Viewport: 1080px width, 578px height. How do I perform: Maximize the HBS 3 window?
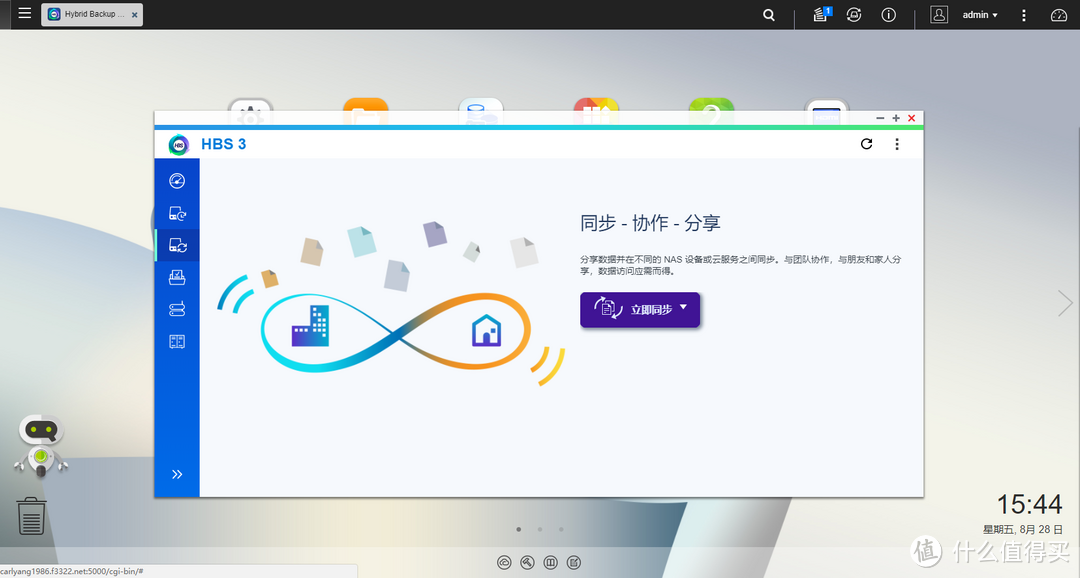tap(896, 118)
